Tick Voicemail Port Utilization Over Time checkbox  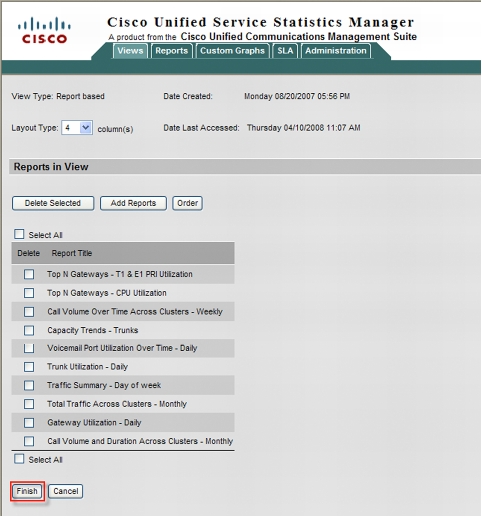[29, 348]
